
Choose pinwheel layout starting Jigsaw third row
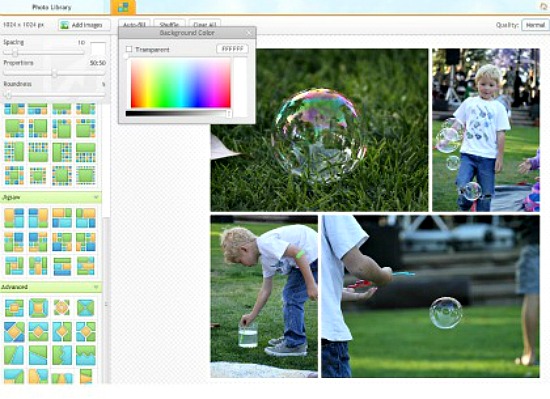pos(14,266)
